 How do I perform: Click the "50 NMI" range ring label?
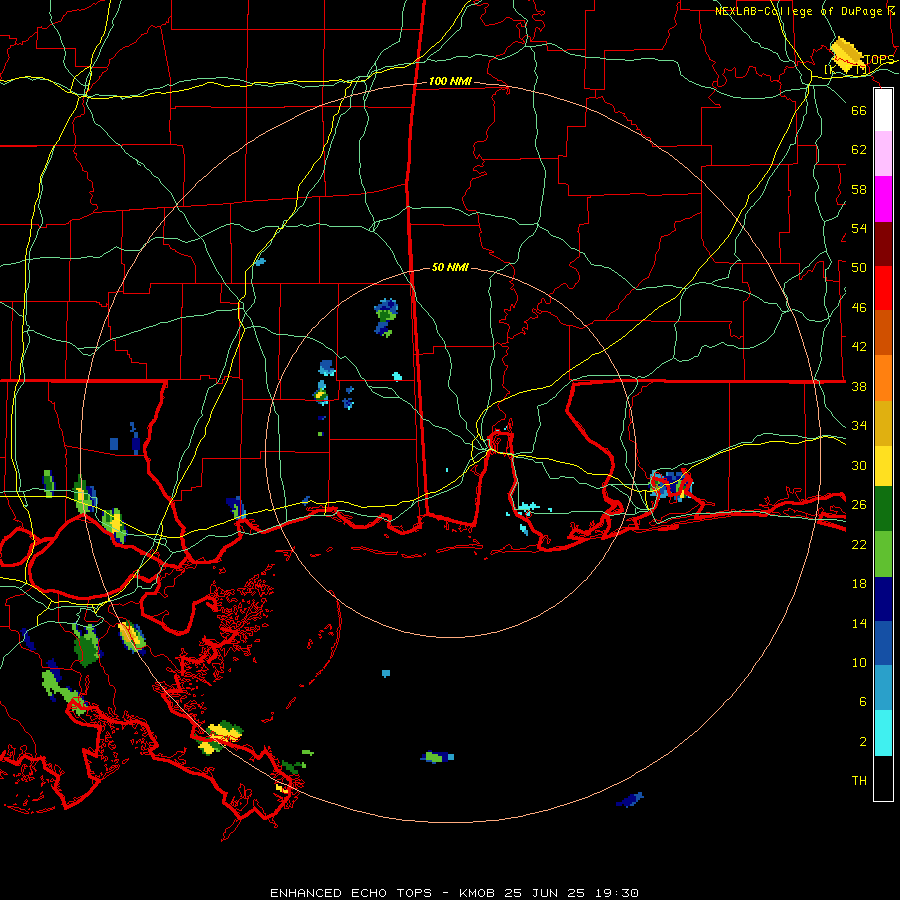[450, 267]
